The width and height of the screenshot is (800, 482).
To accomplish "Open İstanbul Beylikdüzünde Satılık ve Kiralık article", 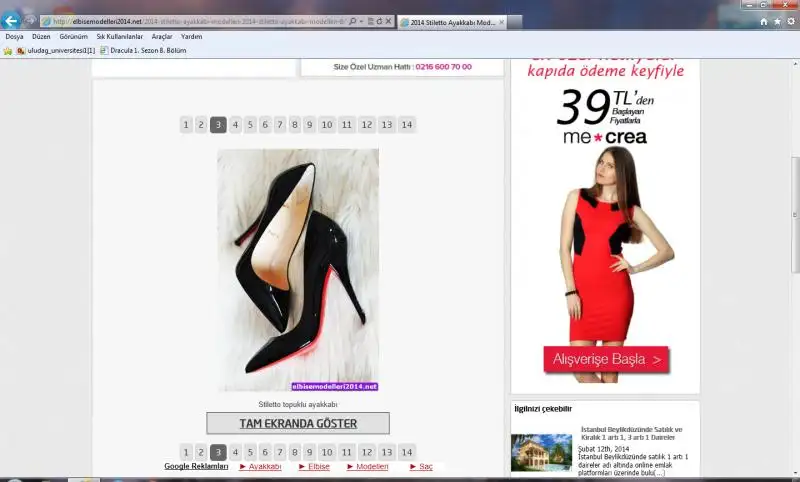I will pyautogui.click(x=632, y=434).
